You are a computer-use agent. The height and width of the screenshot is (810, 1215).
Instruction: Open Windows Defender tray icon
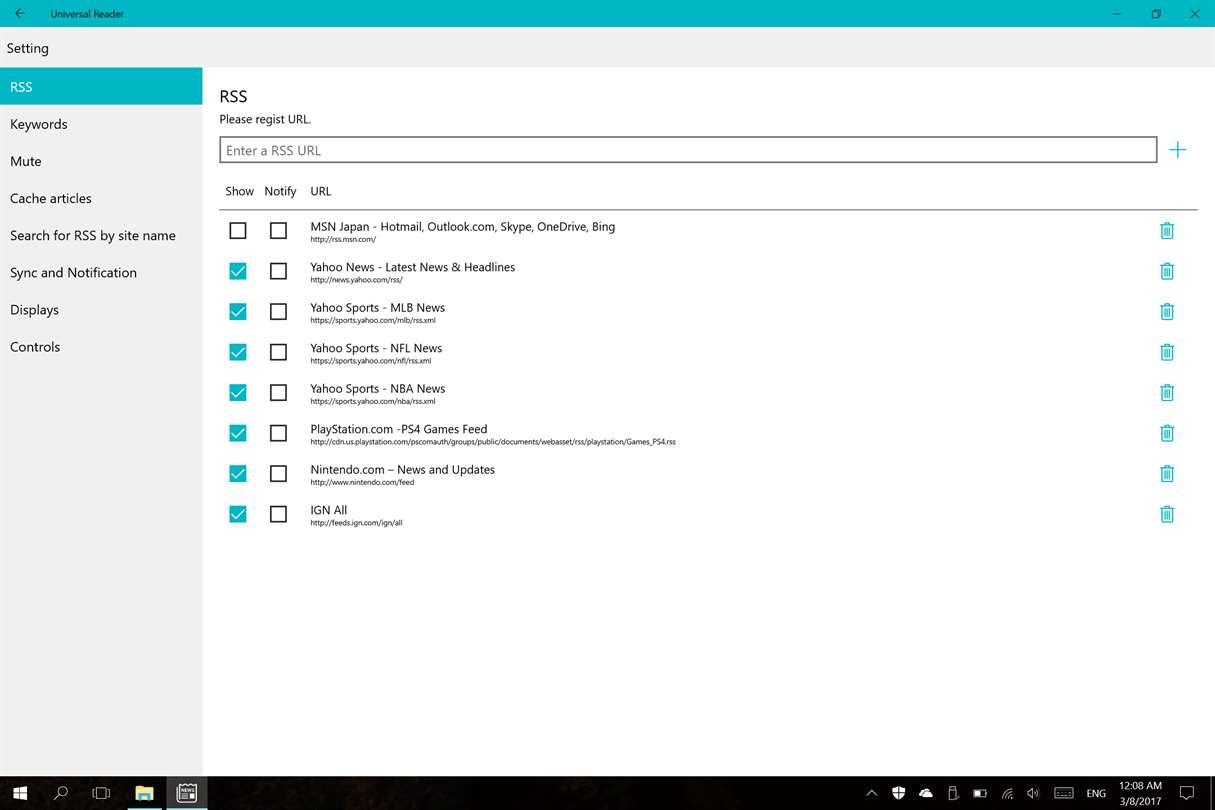(898, 793)
